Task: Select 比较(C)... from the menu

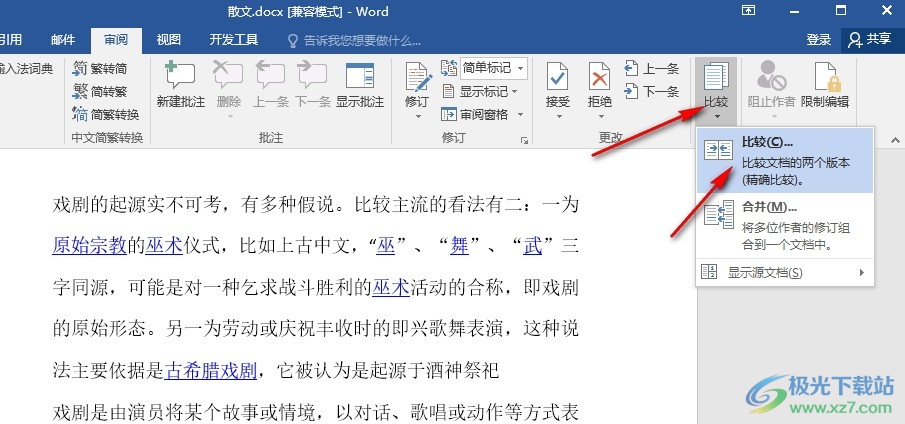Action: click(785, 160)
